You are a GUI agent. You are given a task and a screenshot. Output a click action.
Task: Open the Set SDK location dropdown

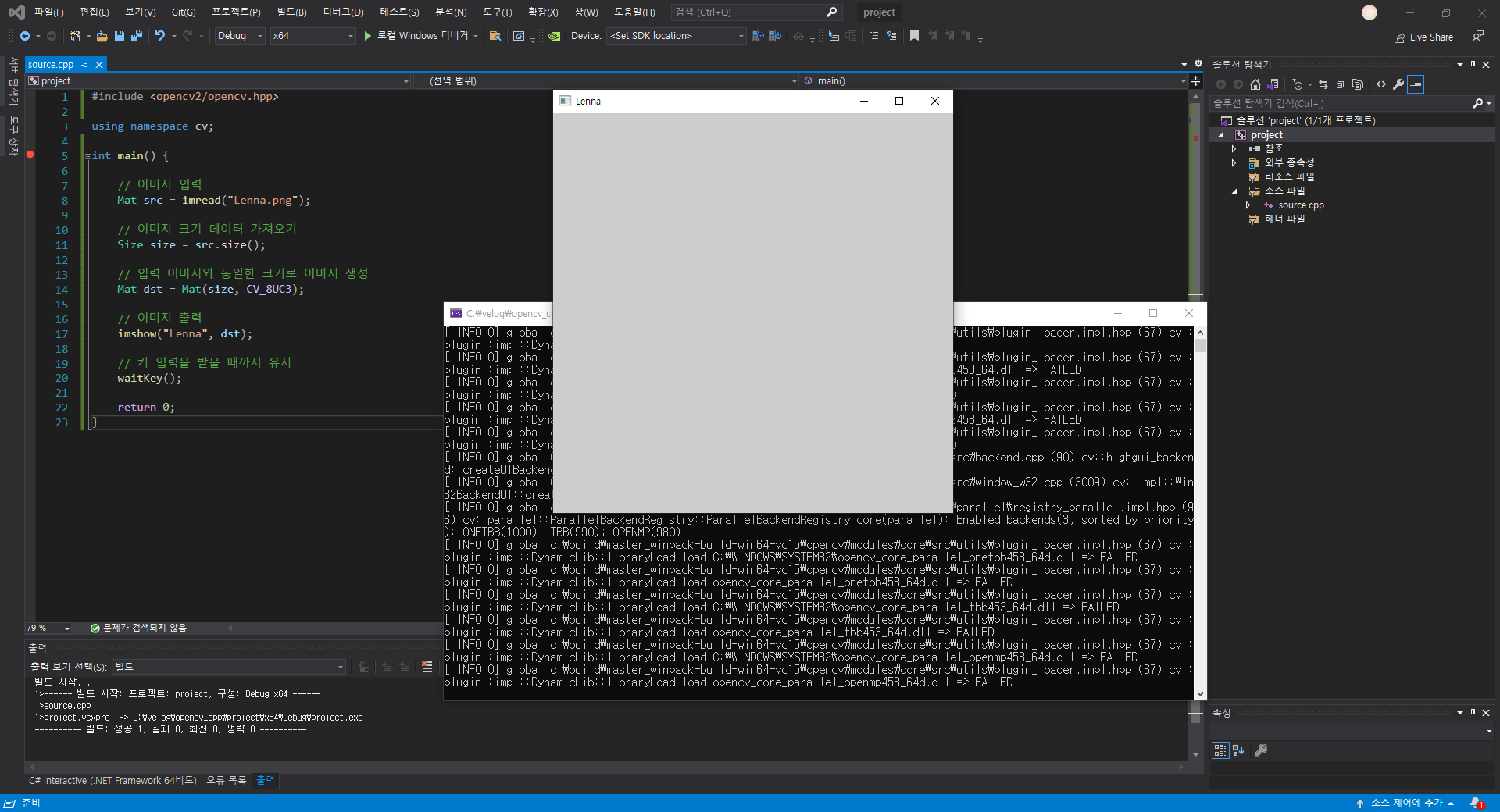pos(677,36)
